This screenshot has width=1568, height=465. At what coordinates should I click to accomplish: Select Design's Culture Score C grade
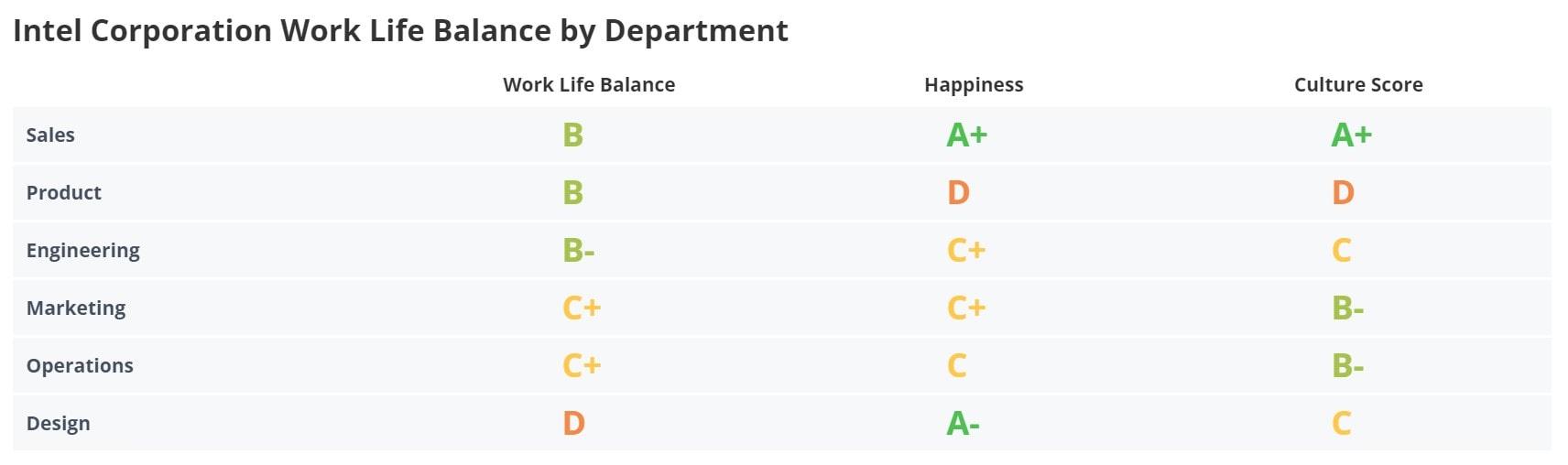click(1341, 424)
